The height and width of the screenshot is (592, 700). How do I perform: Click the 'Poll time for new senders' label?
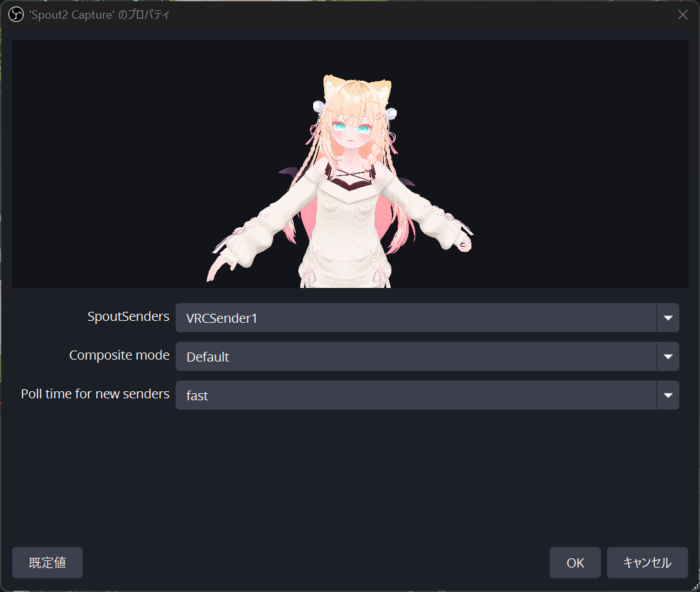[95, 394]
